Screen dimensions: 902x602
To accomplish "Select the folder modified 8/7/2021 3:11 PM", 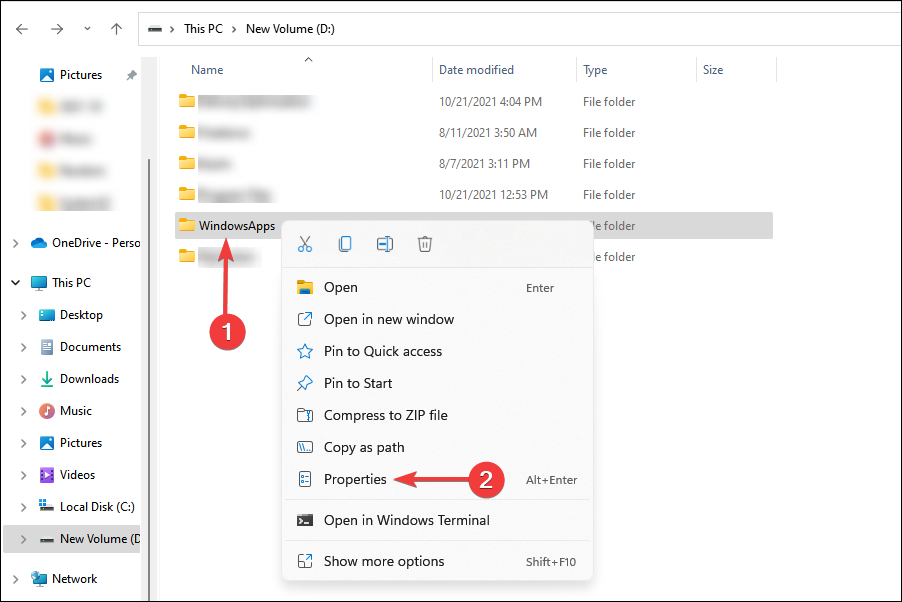I will pyautogui.click(x=473, y=163).
